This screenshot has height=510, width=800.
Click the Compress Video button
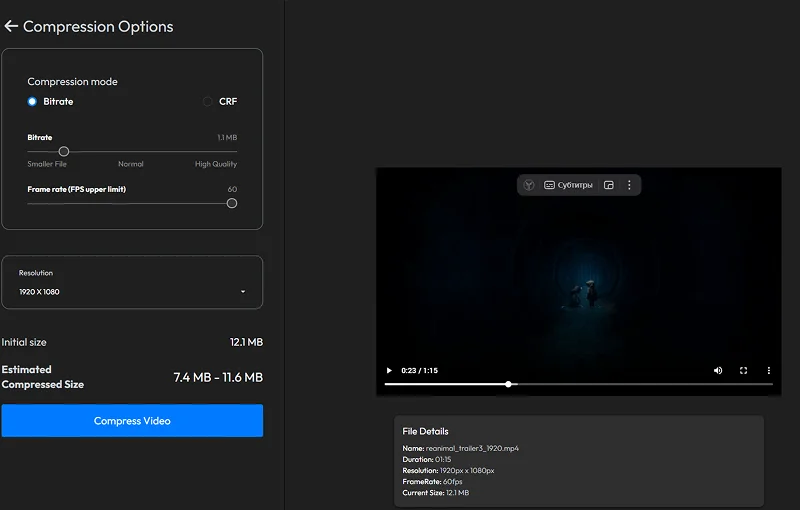point(132,421)
